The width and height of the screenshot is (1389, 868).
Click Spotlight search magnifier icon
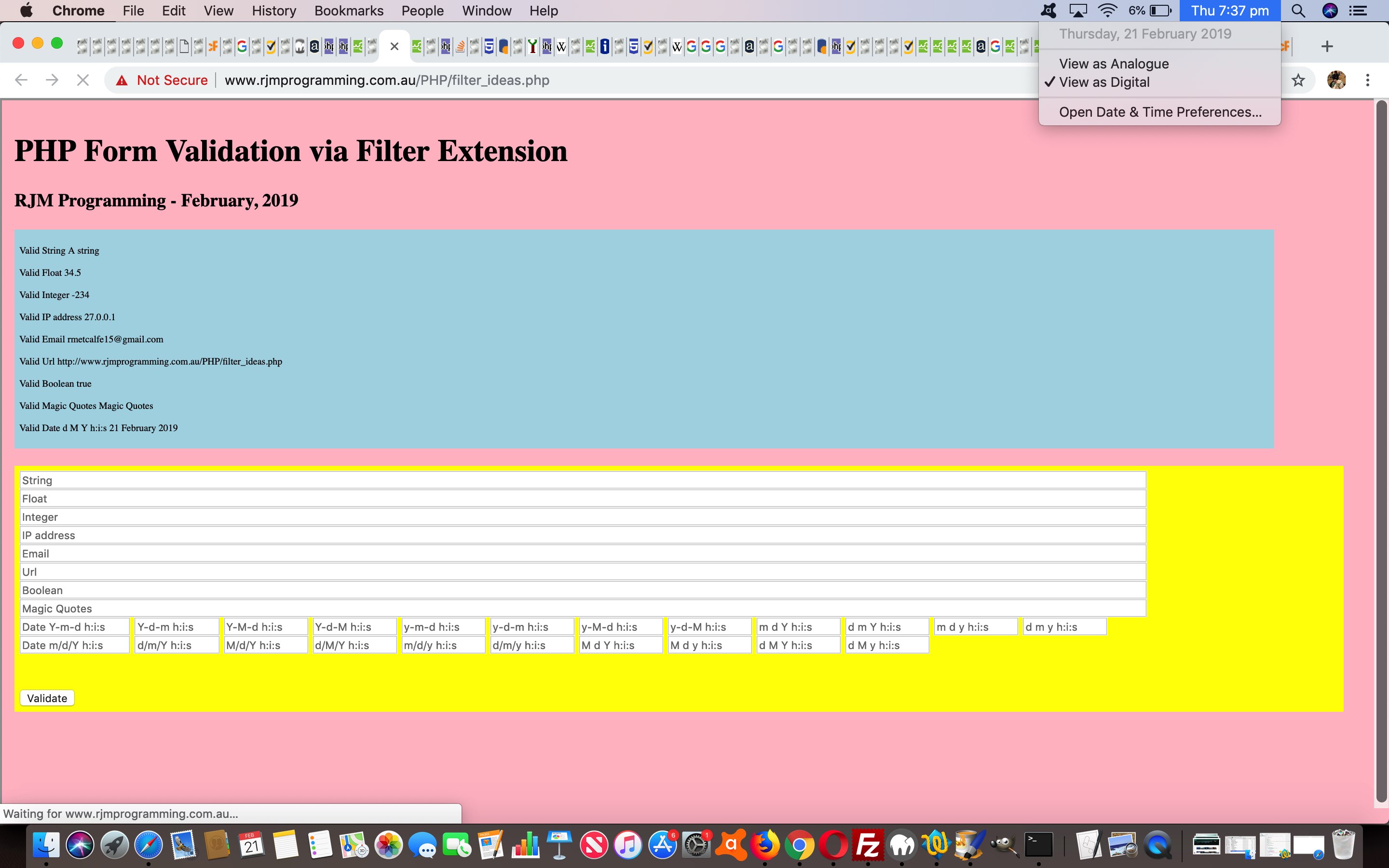1298,11
